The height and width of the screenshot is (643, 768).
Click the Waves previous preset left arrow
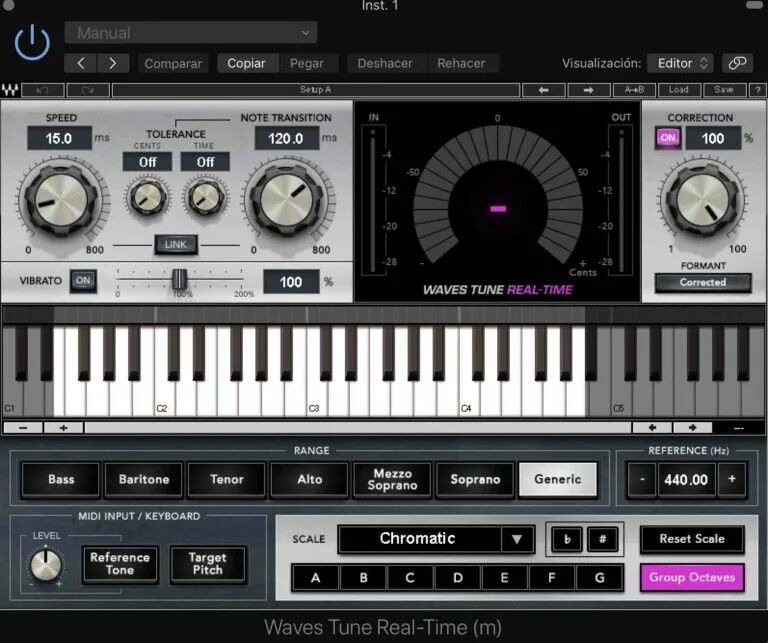coord(544,90)
